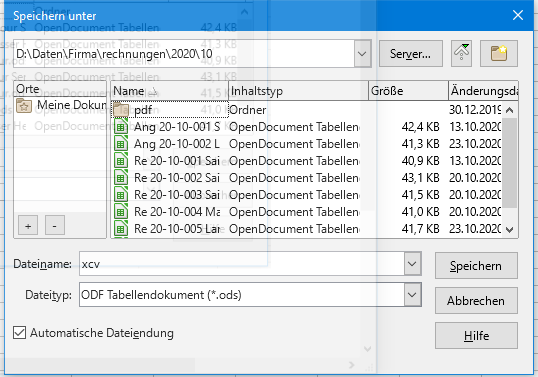Click the Hilfe button
538x377 pixels.
tap(476, 335)
